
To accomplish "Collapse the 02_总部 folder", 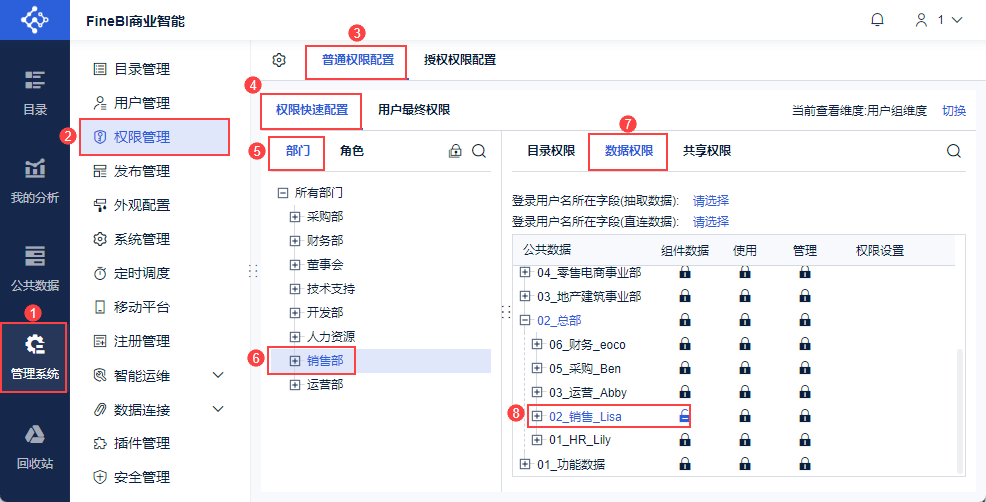I will click(525, 321).
